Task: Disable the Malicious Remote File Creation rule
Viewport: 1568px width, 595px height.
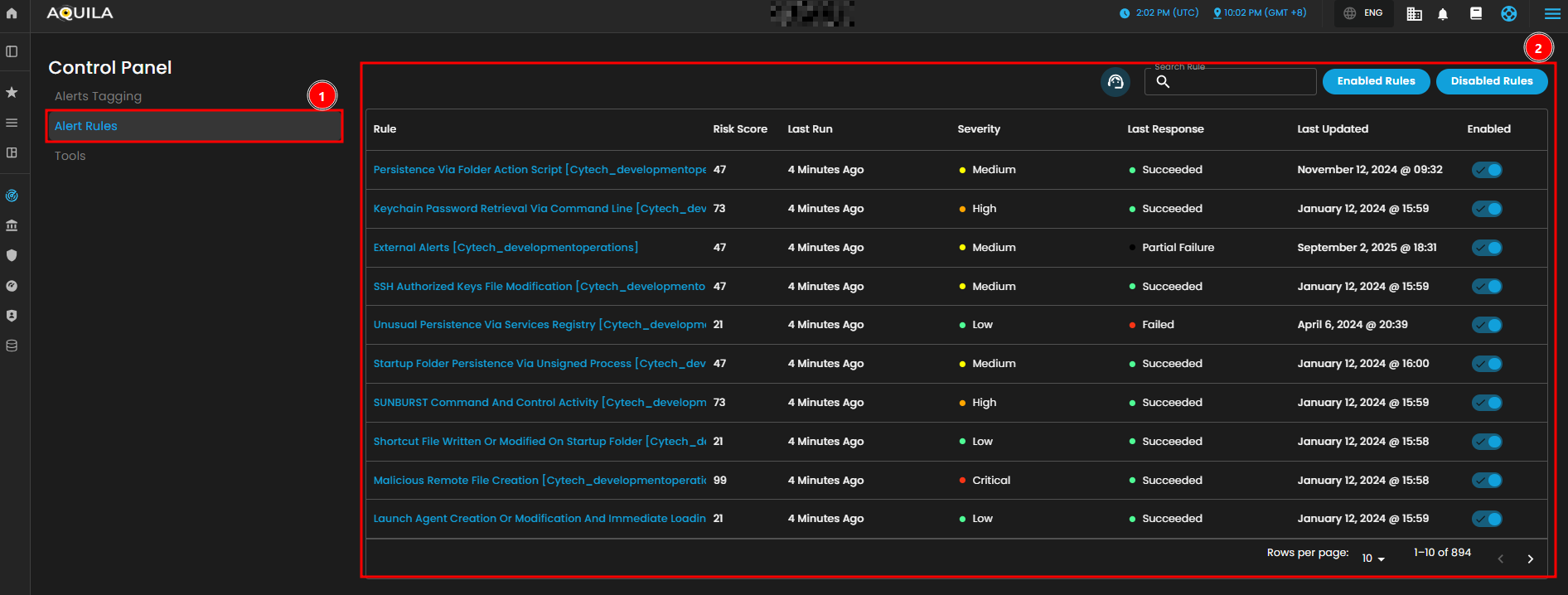Action: tap(1487, 481)
